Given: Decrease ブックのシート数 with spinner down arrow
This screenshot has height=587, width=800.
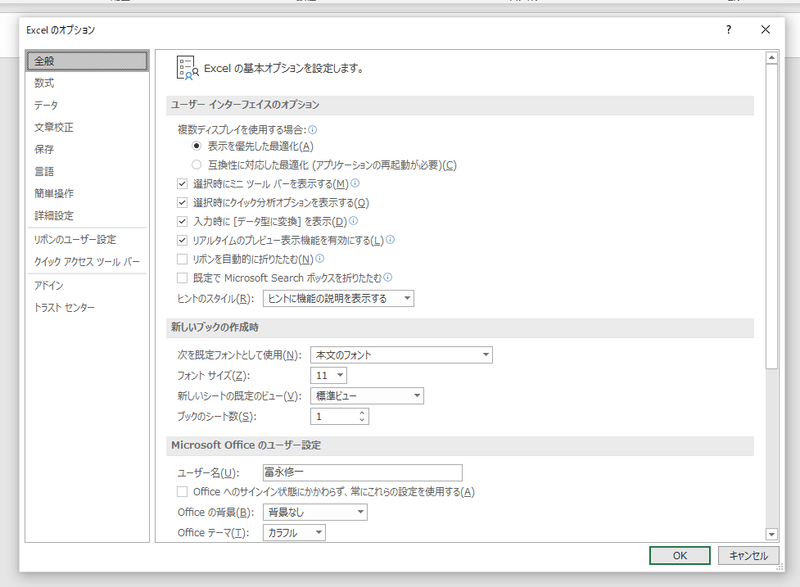Looking at the screenshot, I should click(362, 420).
